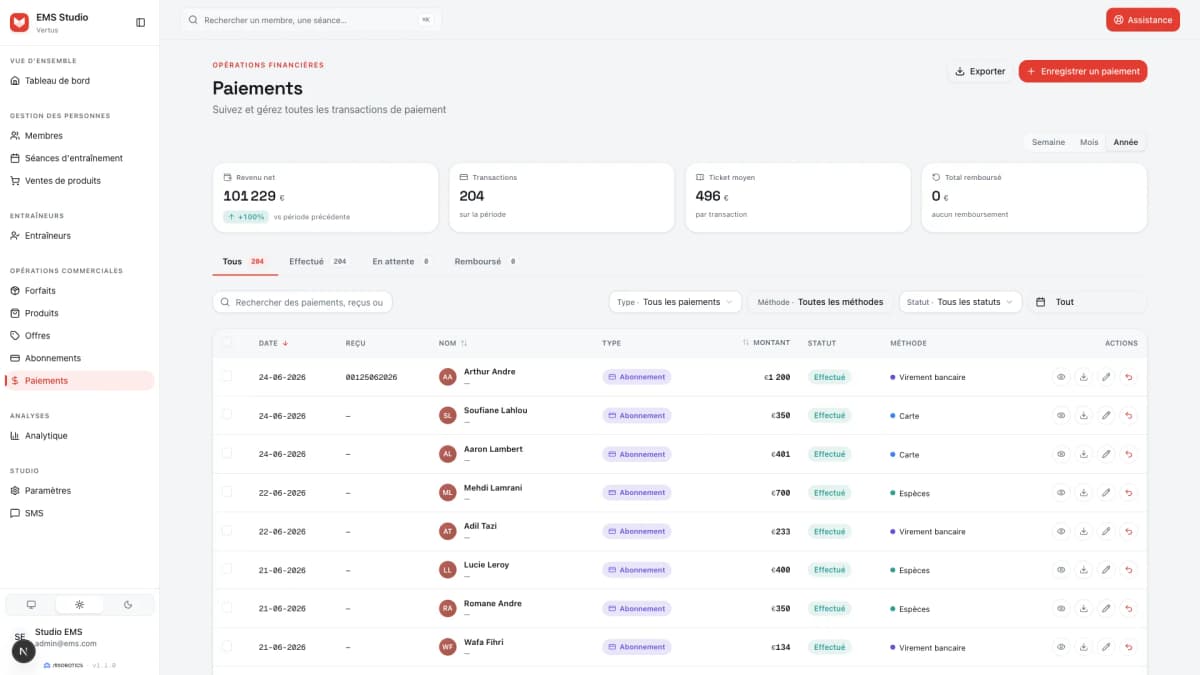Check the Mehdi Lamrani row checkbox
The width and height of the screenshot is (1200, 675).
(227, 491)
